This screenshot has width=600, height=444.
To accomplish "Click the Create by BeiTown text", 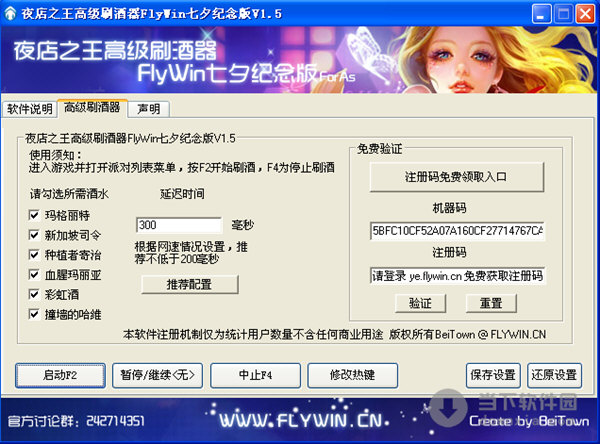I will click(530, 421).
